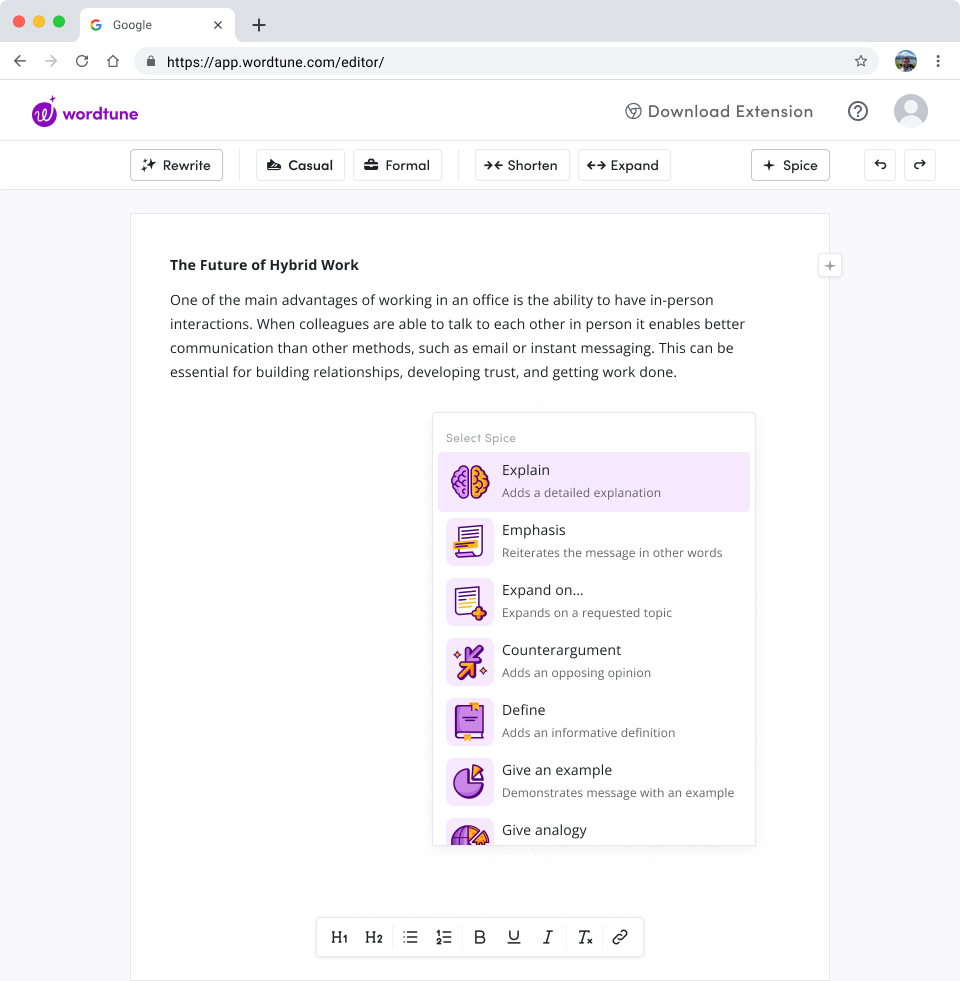Apply the Casual tone
960x981 pixels.
click(300, 165)
